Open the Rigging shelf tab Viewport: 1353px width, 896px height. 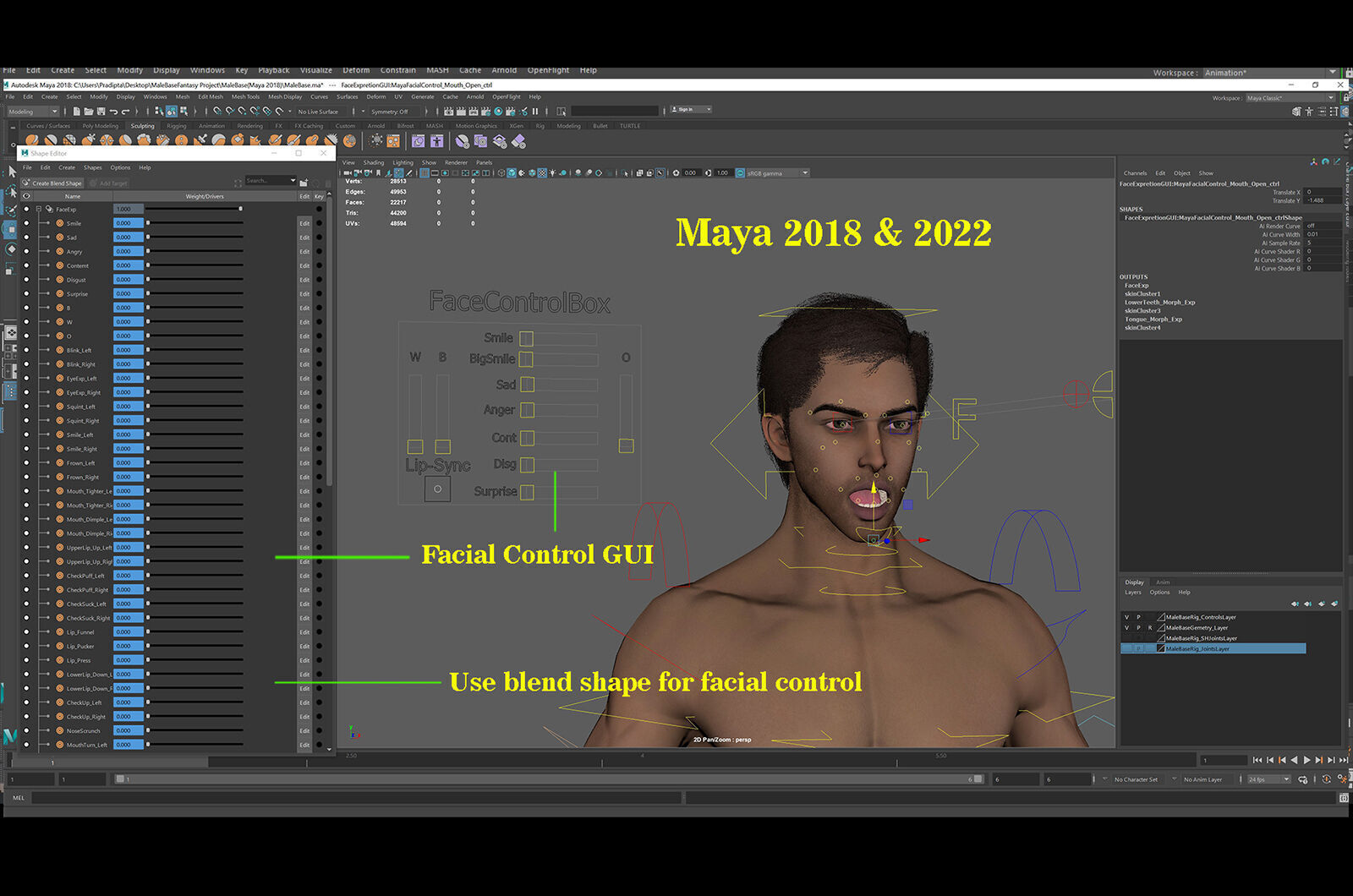click(x=176, y=126)
